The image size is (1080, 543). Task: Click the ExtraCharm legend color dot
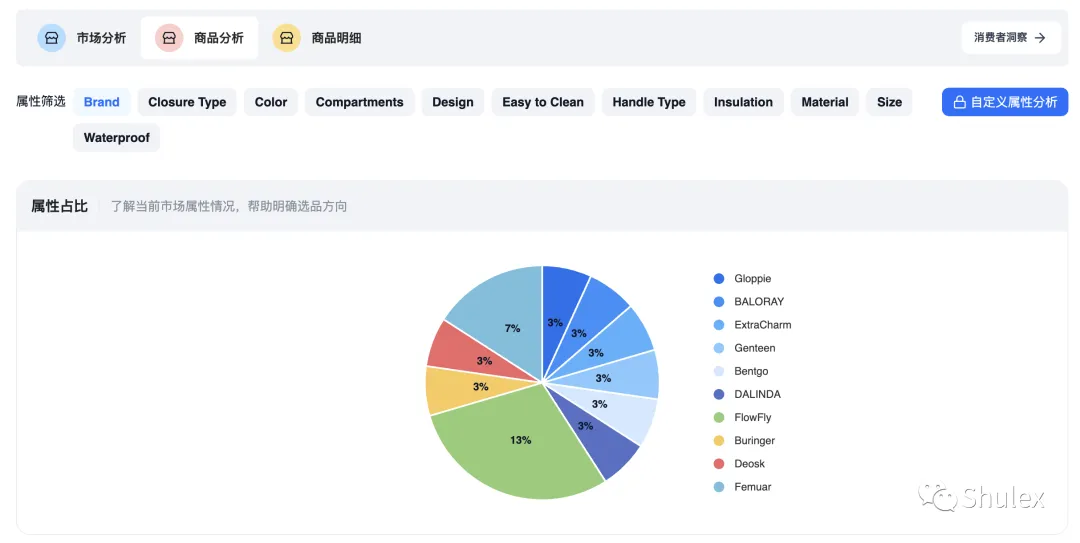pos(719,325)
